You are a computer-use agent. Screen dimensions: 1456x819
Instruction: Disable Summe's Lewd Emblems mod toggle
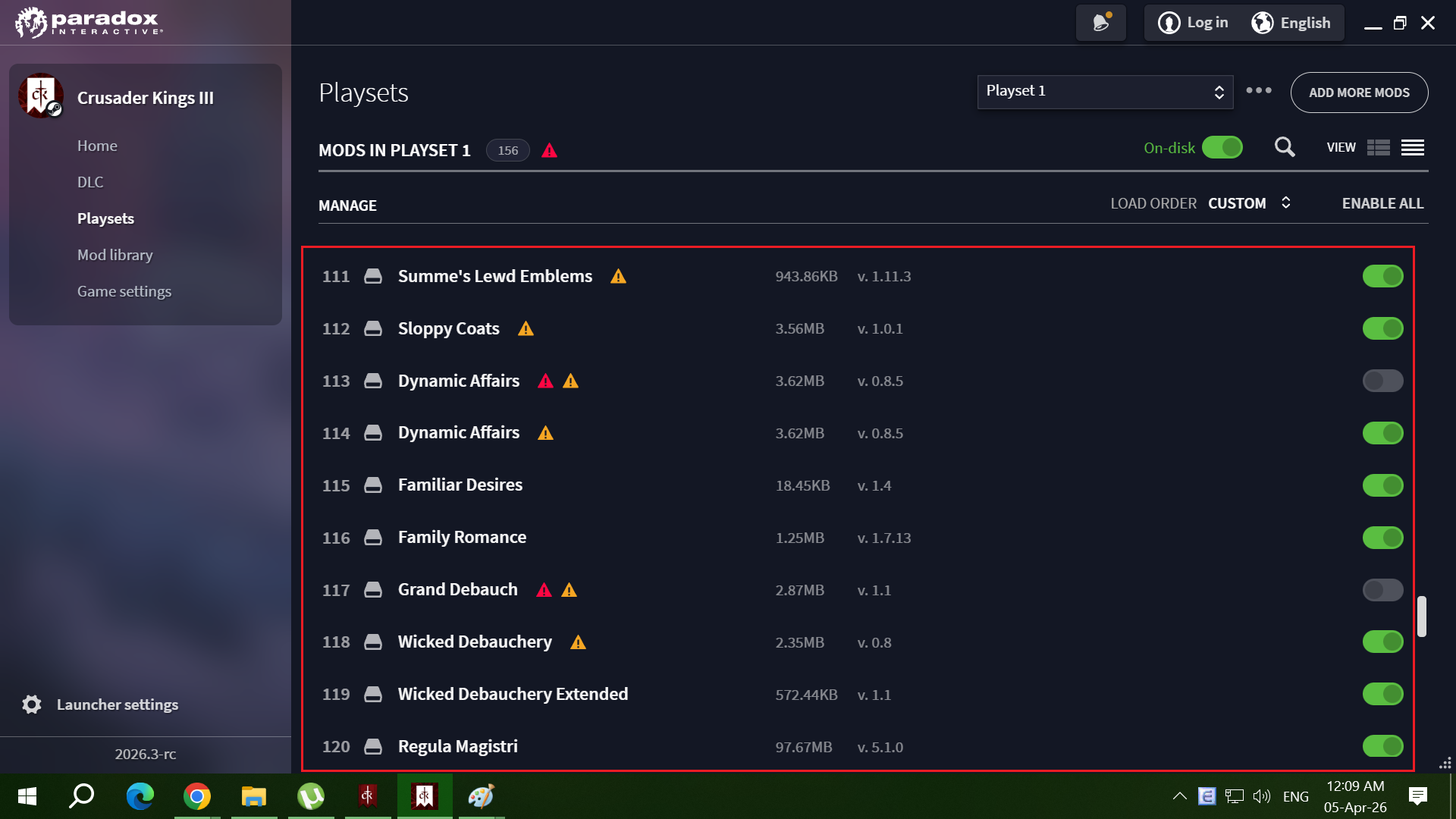1382,276
